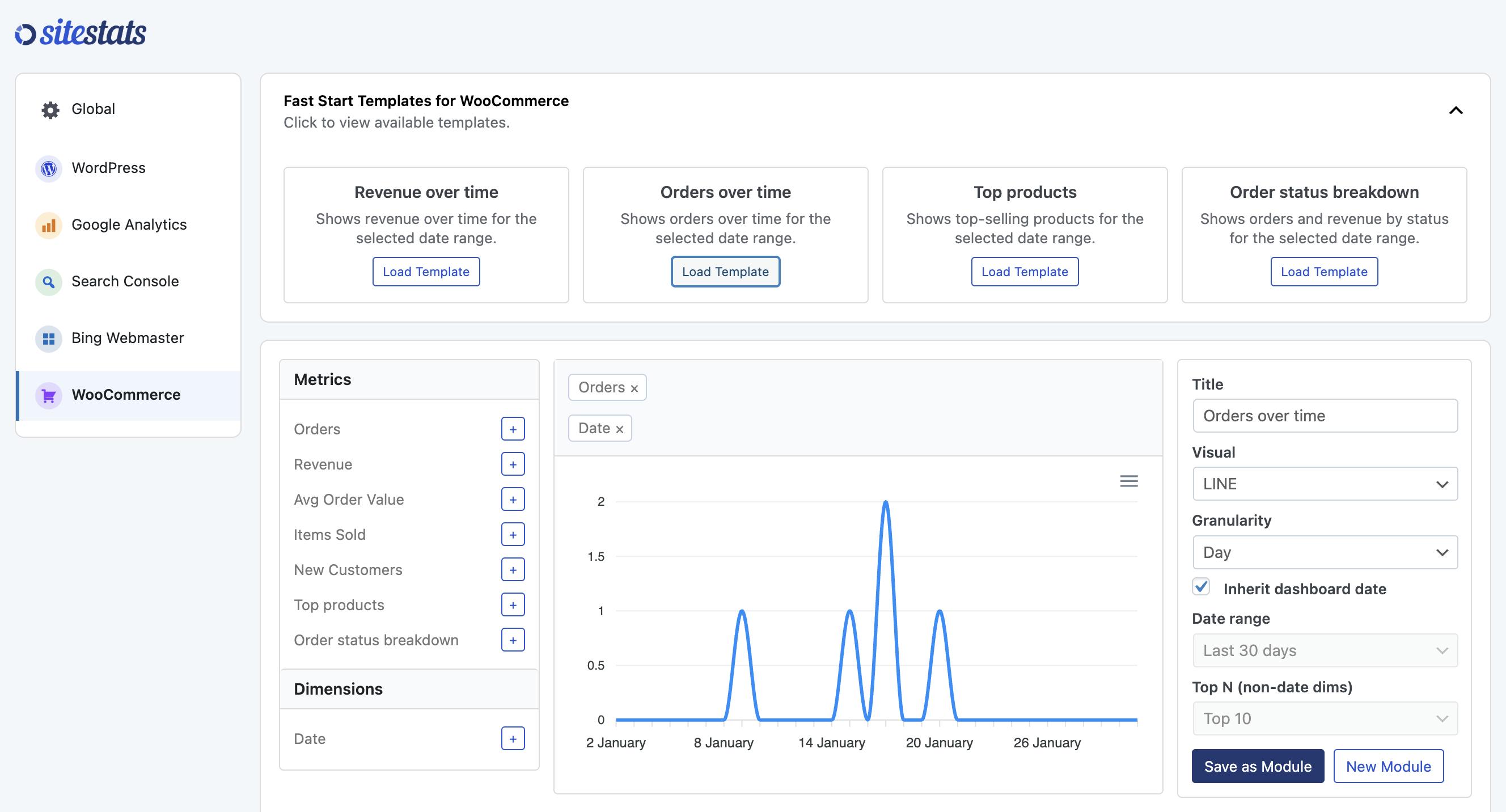
Task: Click the Bing Webmaster grid icon
Action: (x=49, y=339)
